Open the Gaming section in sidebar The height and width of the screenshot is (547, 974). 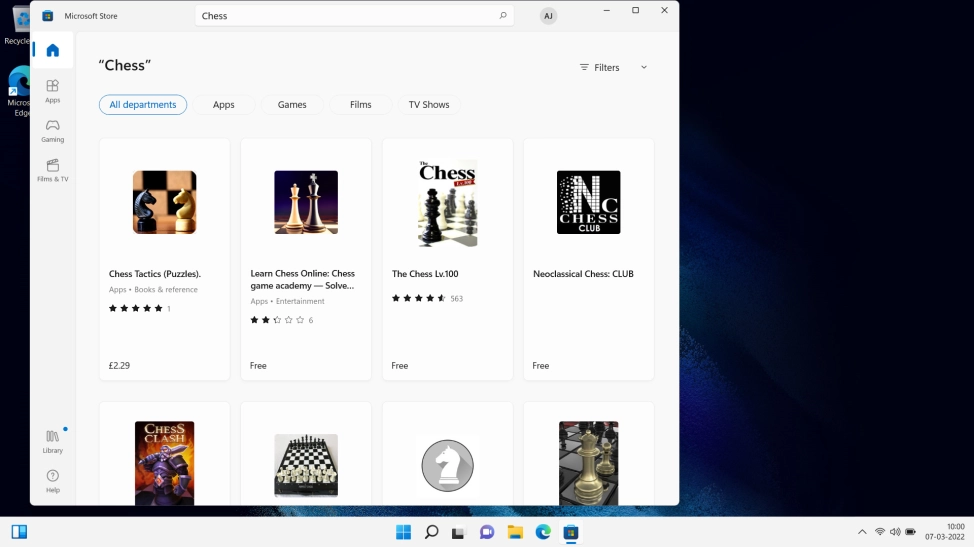click(x=52, y=130)
